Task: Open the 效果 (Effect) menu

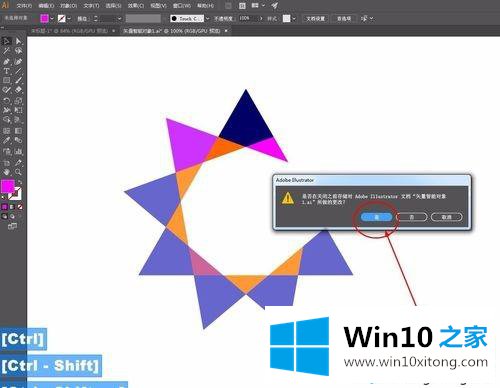Action: coord(136,6)
